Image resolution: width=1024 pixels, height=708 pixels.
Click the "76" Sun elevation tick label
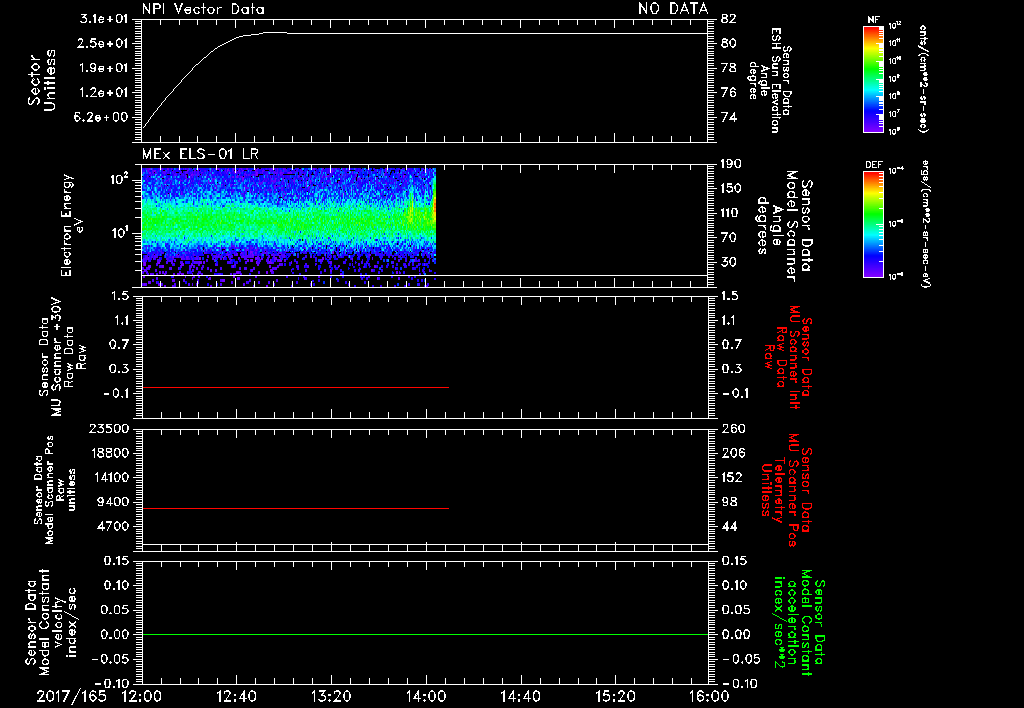(728, 93)
